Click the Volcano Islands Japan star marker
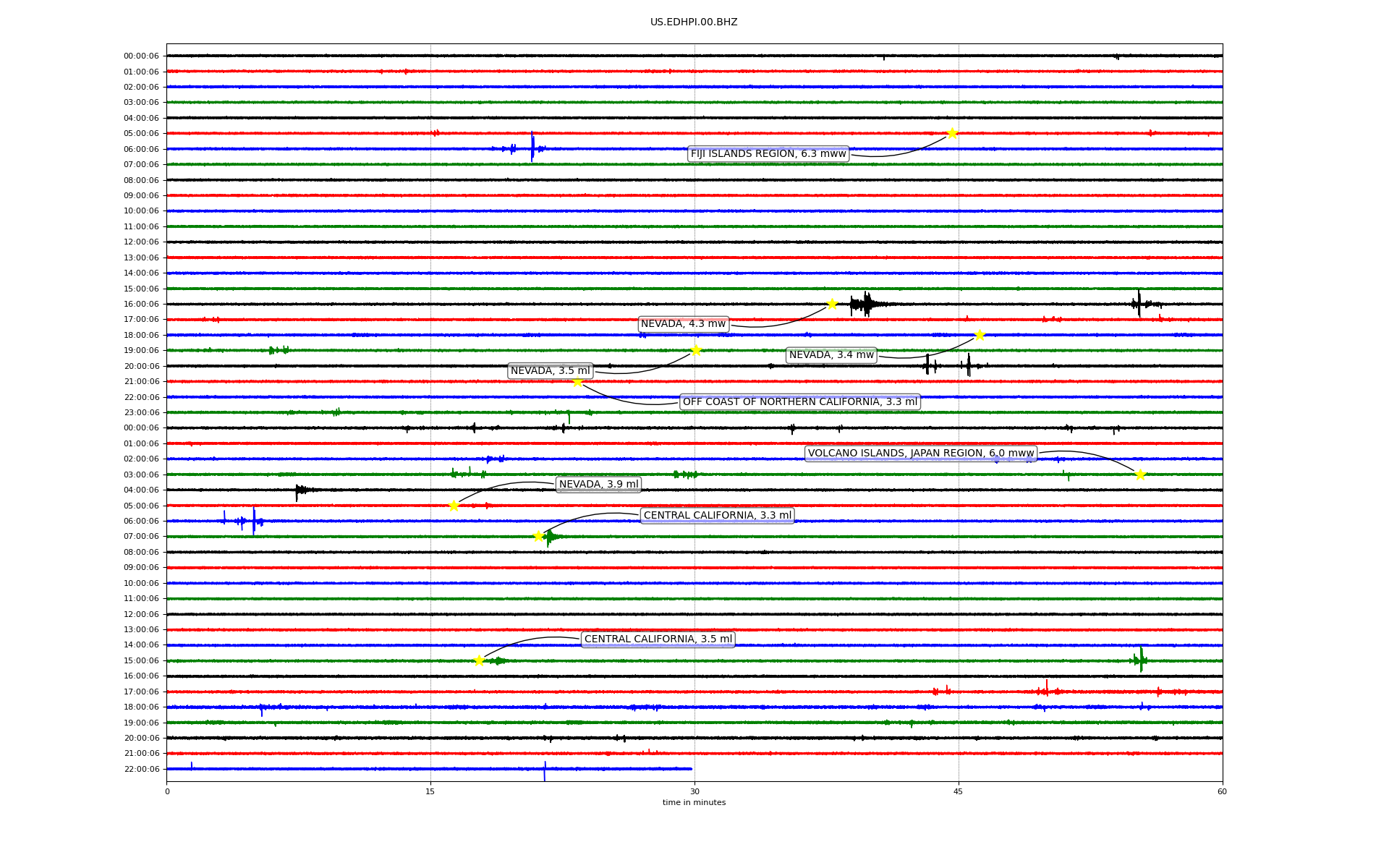 [x=1140, y=475]
